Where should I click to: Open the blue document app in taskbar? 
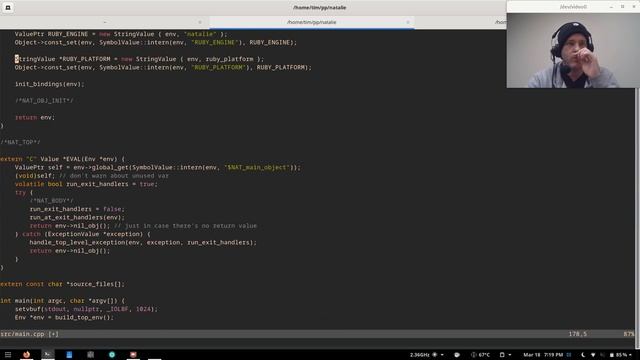pyautogui.click(x=69, y=354)
